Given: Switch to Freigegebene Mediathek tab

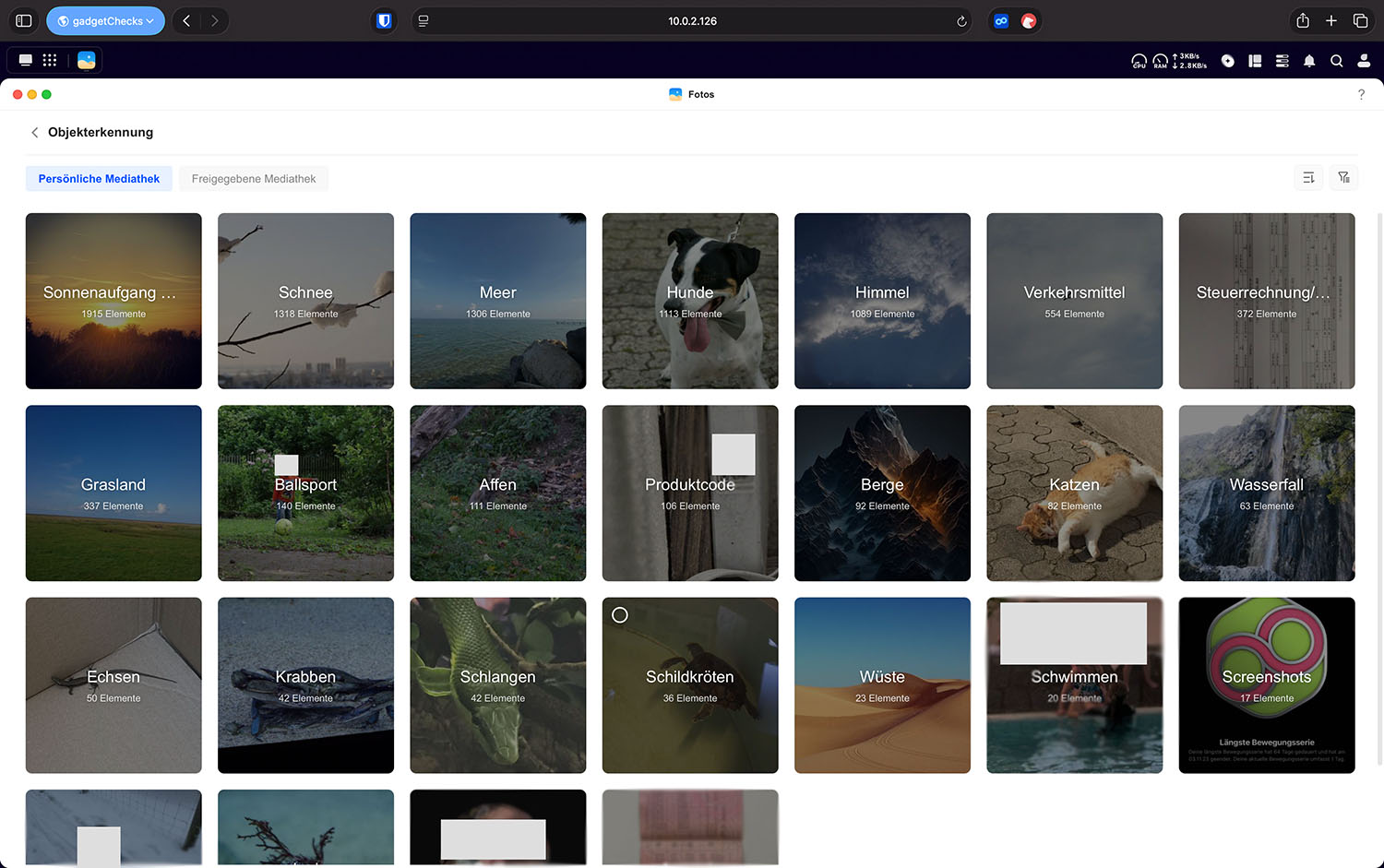Looking at the screenshot, I should [254, 179].
